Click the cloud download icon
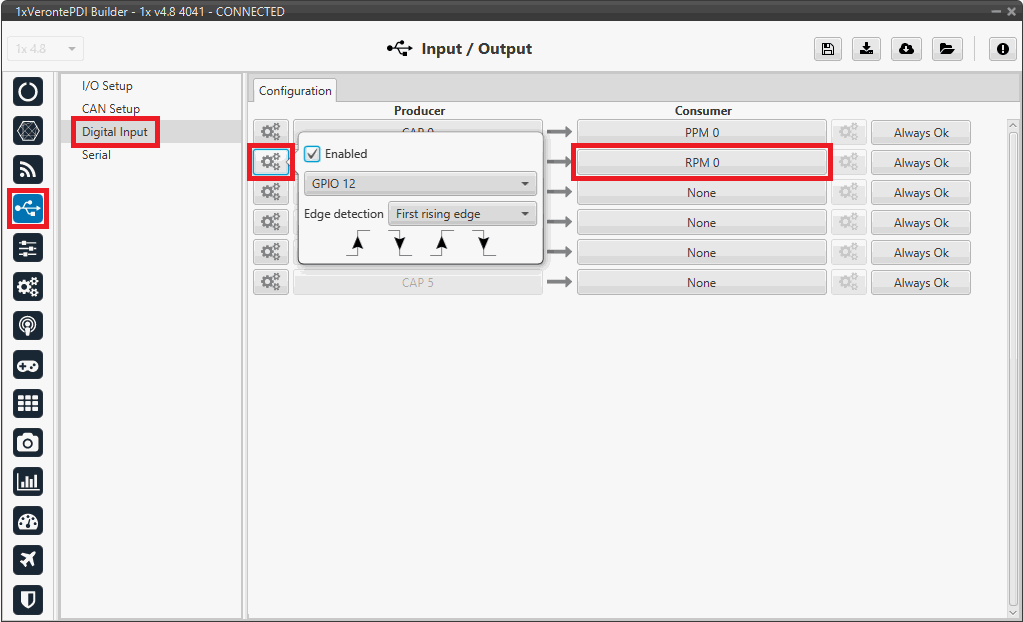 click(x=906, y=50)
